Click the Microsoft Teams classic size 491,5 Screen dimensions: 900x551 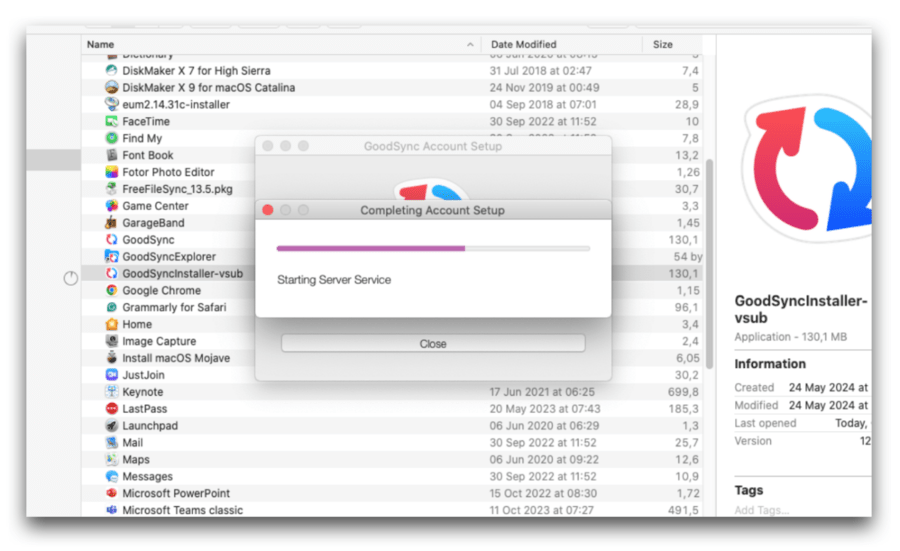683,510
